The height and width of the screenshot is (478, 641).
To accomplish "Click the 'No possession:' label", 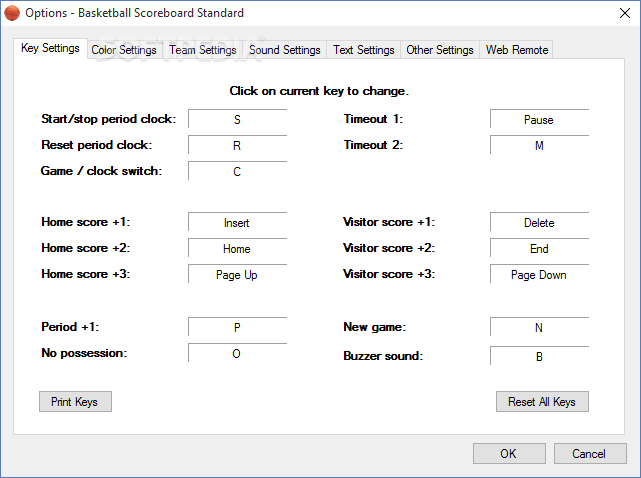I will [x=84, y=353].
